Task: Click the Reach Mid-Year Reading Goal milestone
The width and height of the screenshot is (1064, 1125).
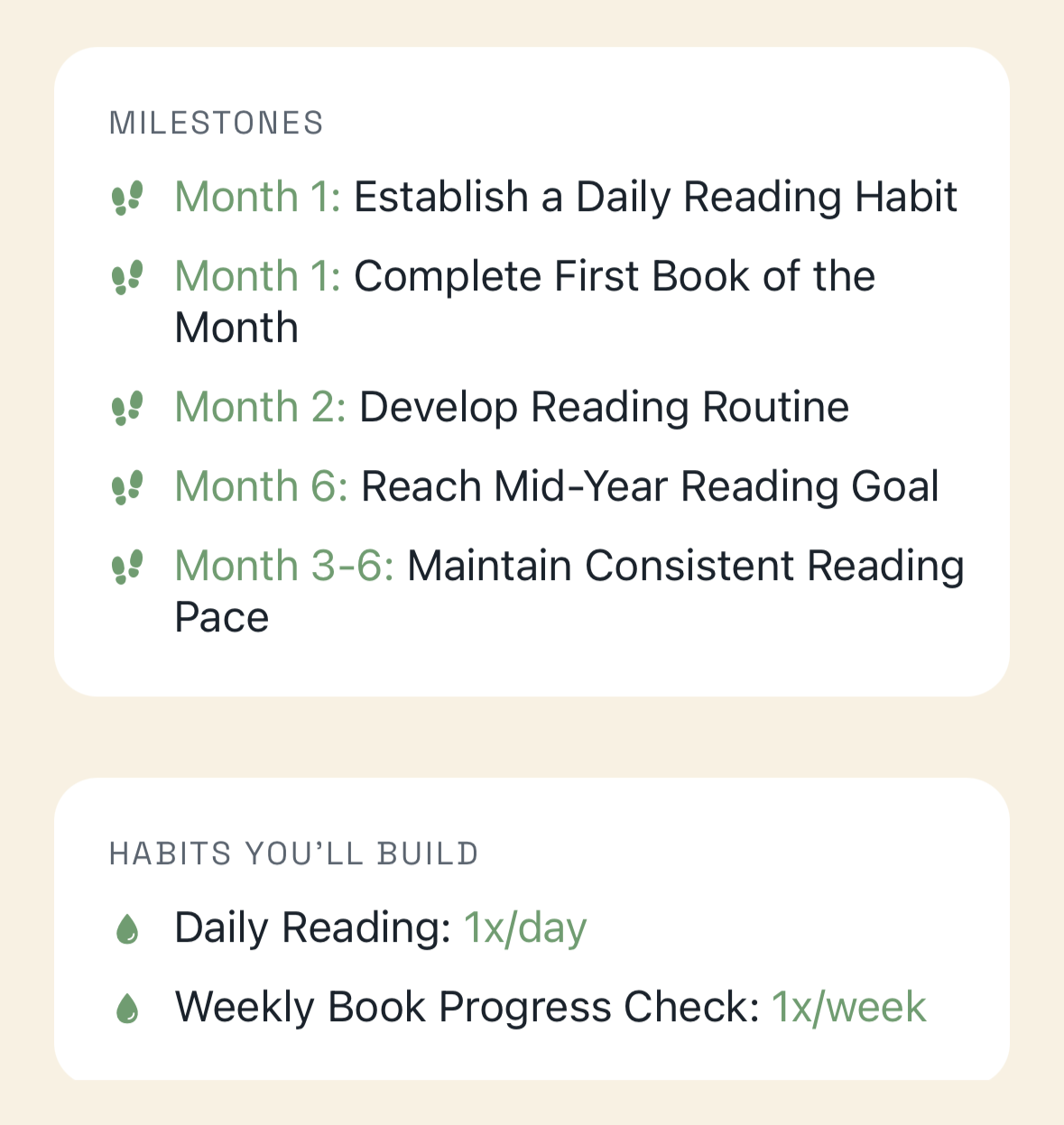Action: 650,486
